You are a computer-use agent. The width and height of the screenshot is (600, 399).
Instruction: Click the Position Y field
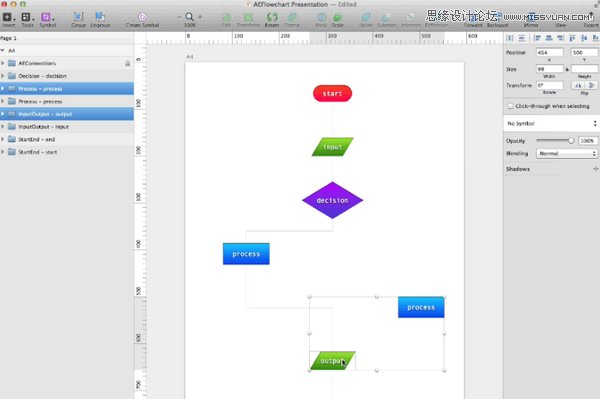click(x=584, y=52)
